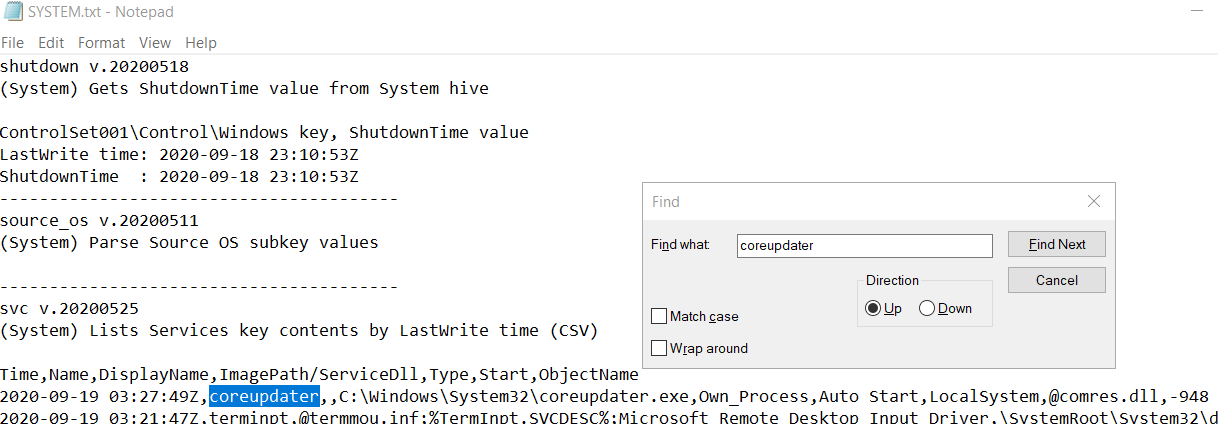Click the Find what text field

pos(864,245)
